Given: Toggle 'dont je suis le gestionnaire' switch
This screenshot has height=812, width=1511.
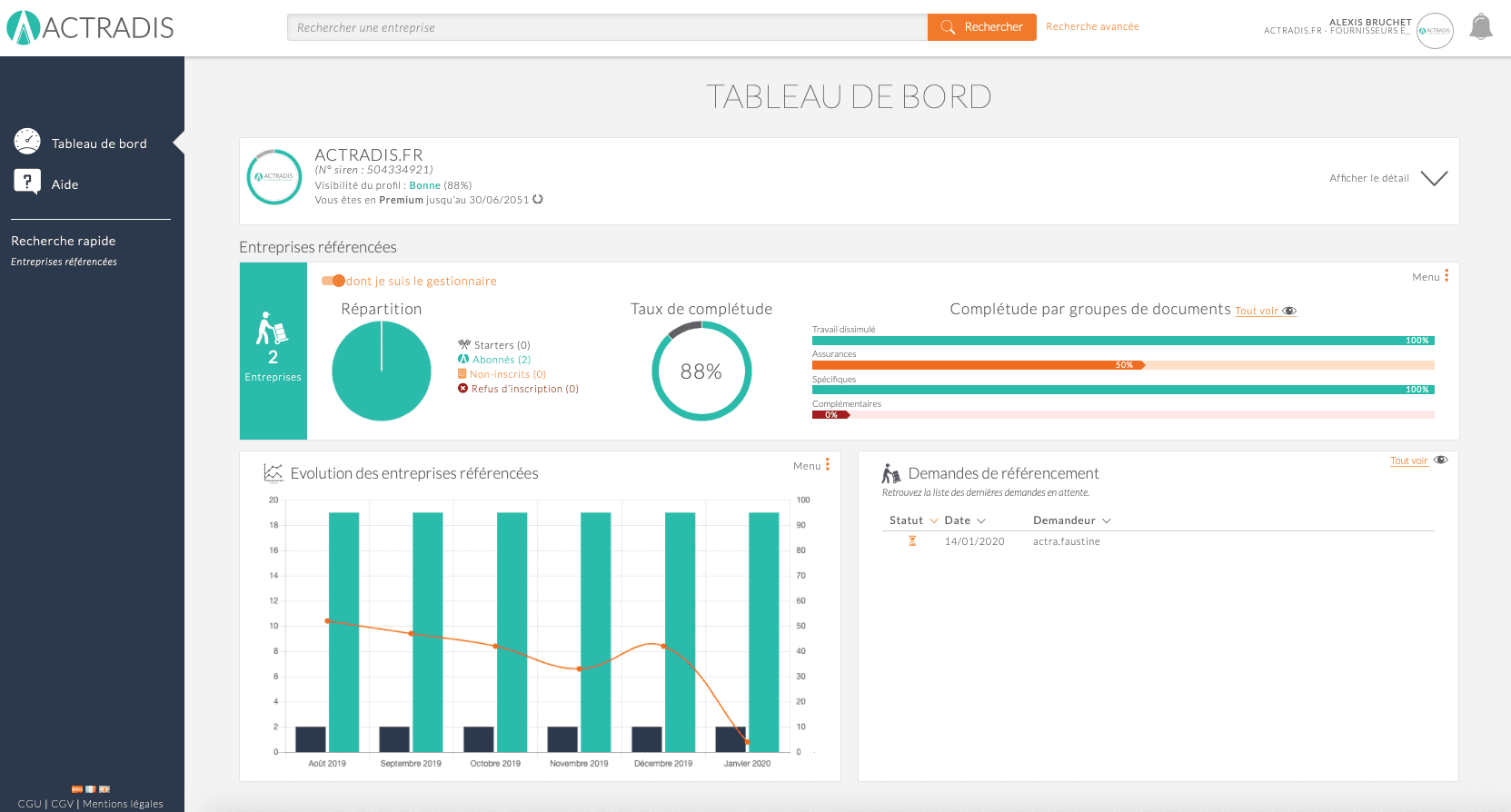Looking at the screenshot, I should tap(333, 281).
